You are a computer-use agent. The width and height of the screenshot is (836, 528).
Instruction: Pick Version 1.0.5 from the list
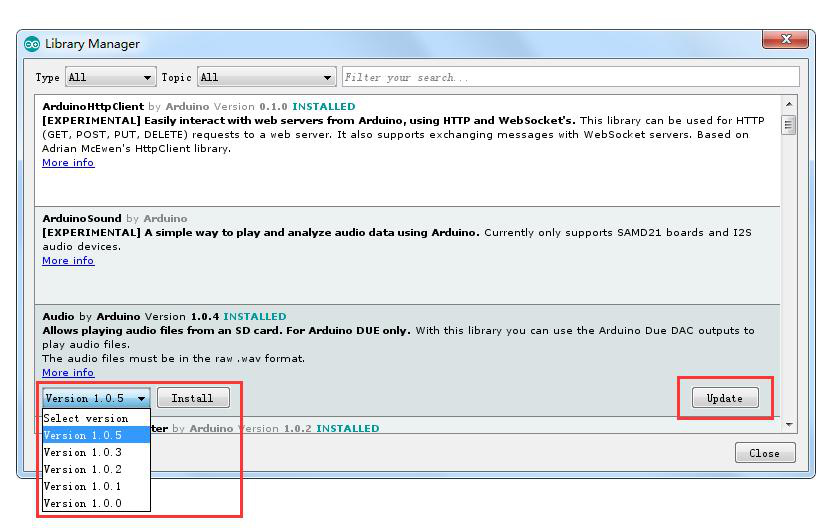(96, 435)
